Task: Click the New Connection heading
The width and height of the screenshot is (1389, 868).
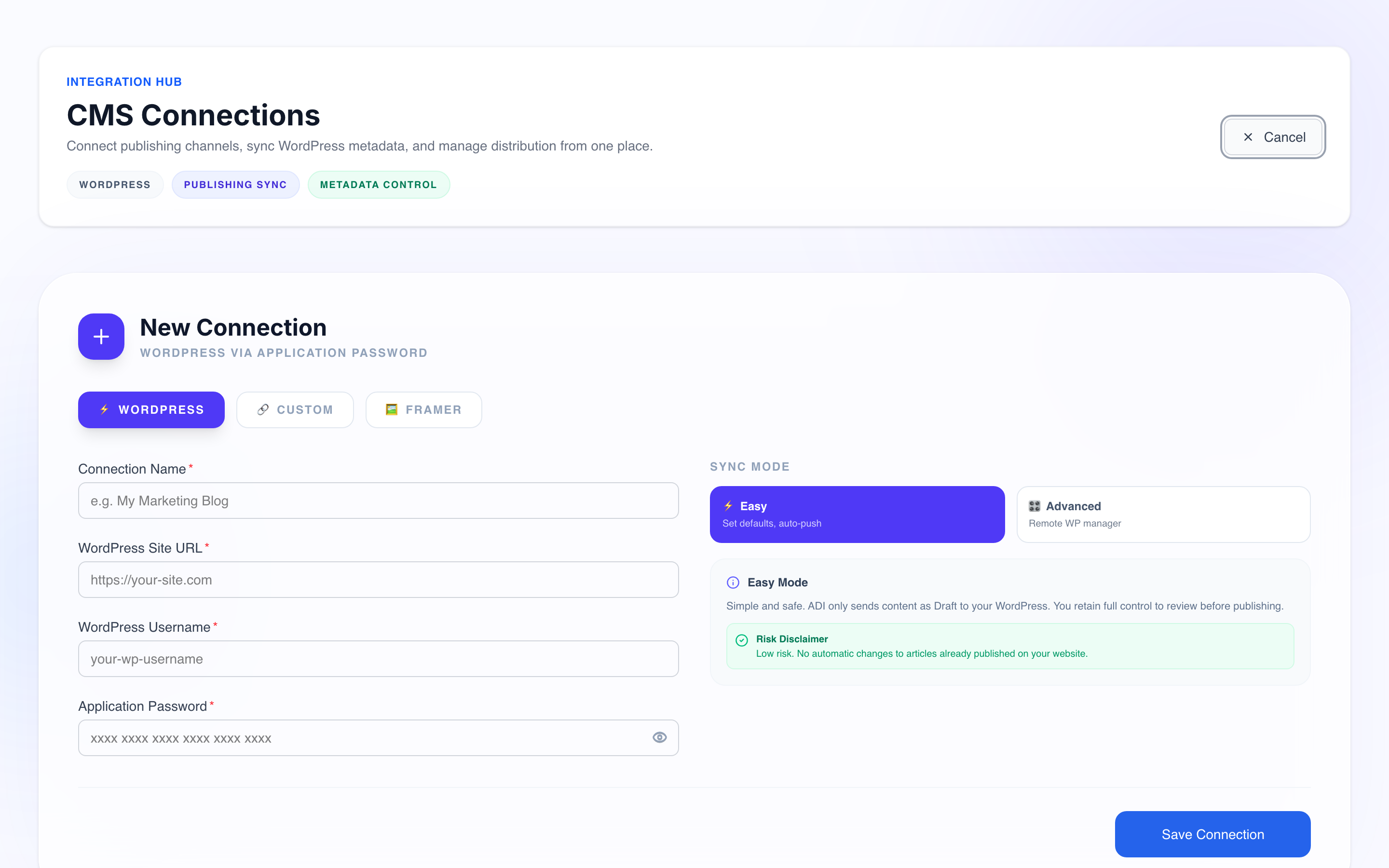Action: click(x=233, y=327)
